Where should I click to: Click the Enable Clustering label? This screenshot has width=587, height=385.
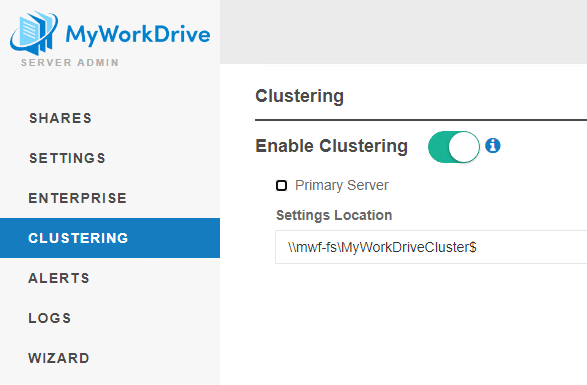click(x=331, y=146)
